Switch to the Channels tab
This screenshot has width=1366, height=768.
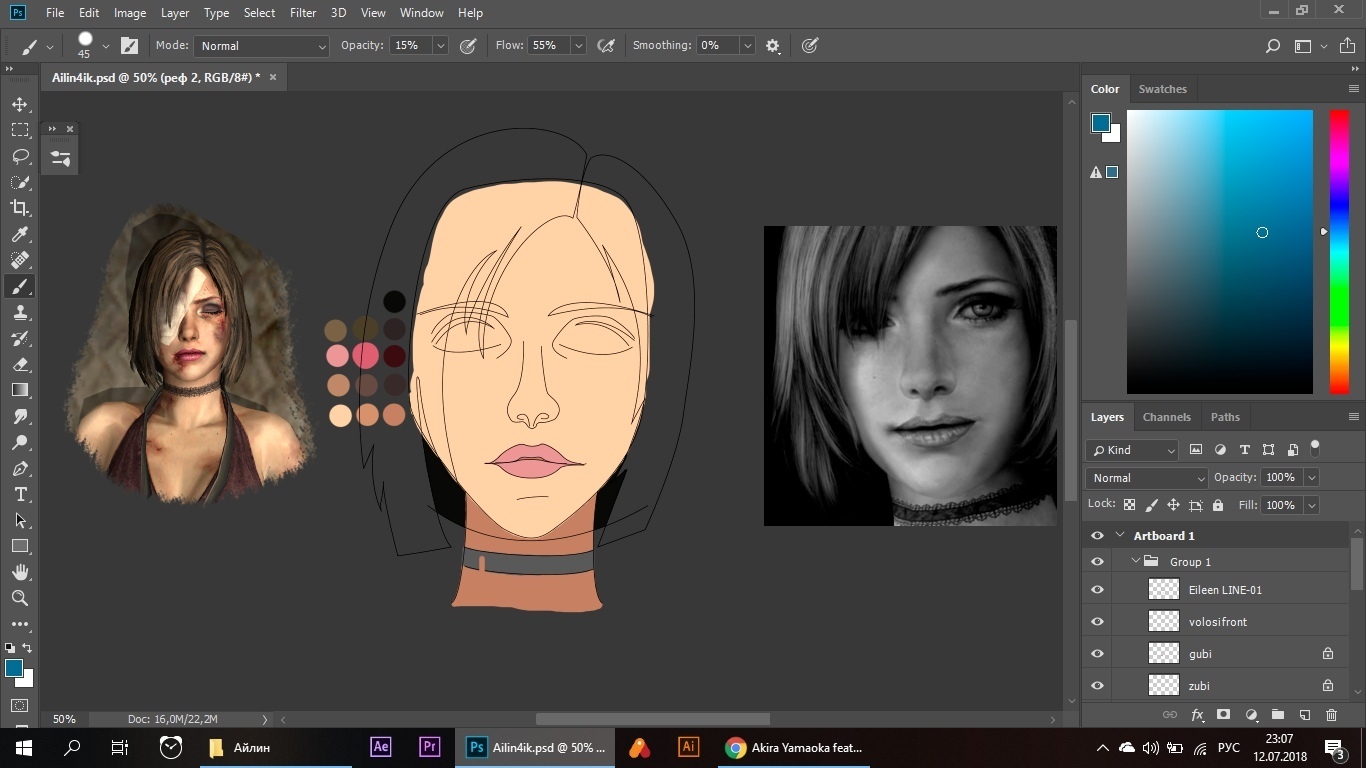pos(1166,417)
